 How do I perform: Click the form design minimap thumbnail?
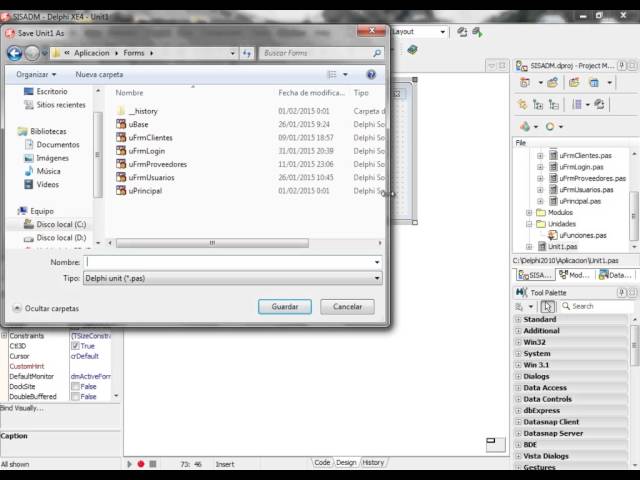[496, 444]
